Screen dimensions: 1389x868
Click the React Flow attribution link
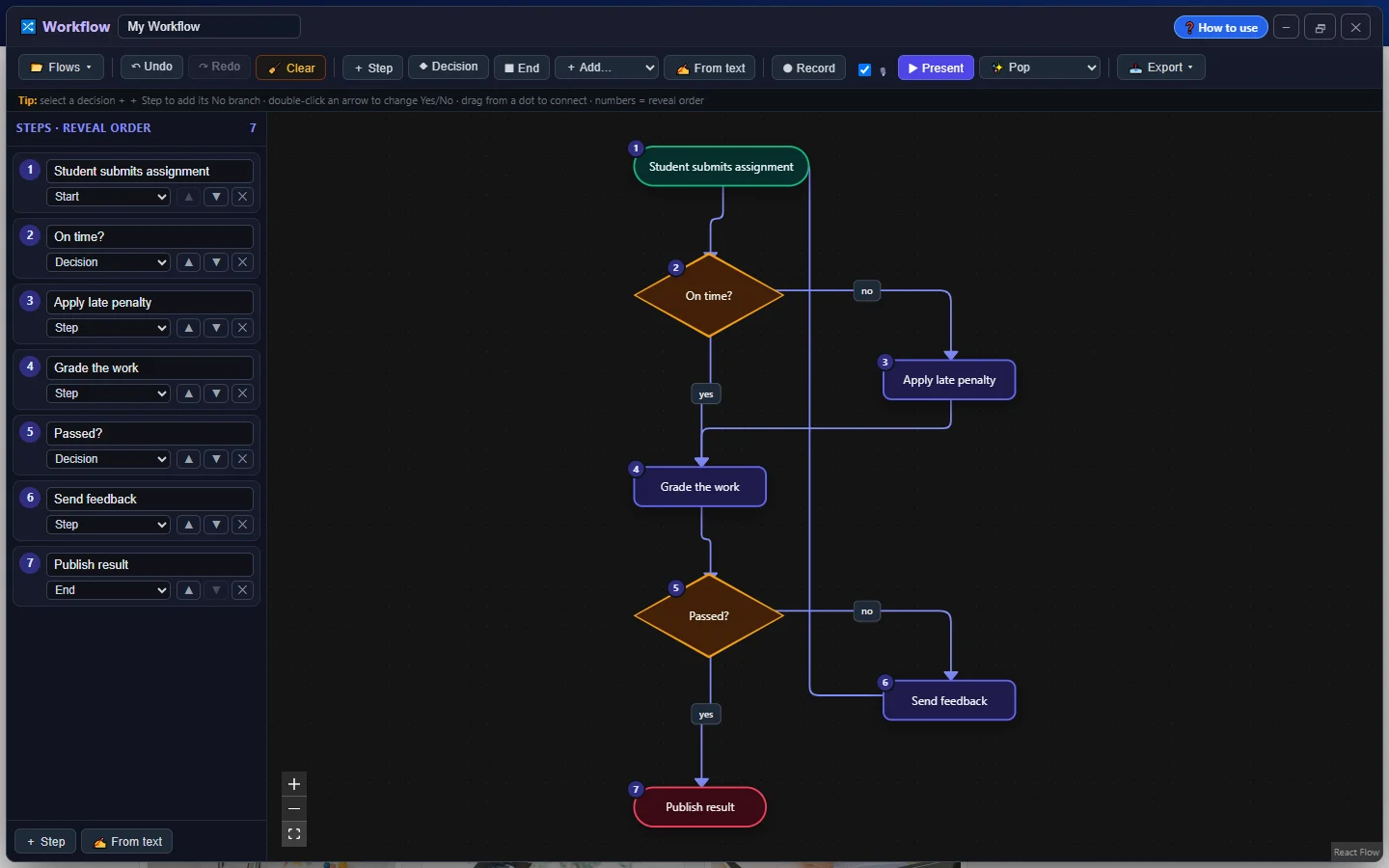pos(1356,852)
